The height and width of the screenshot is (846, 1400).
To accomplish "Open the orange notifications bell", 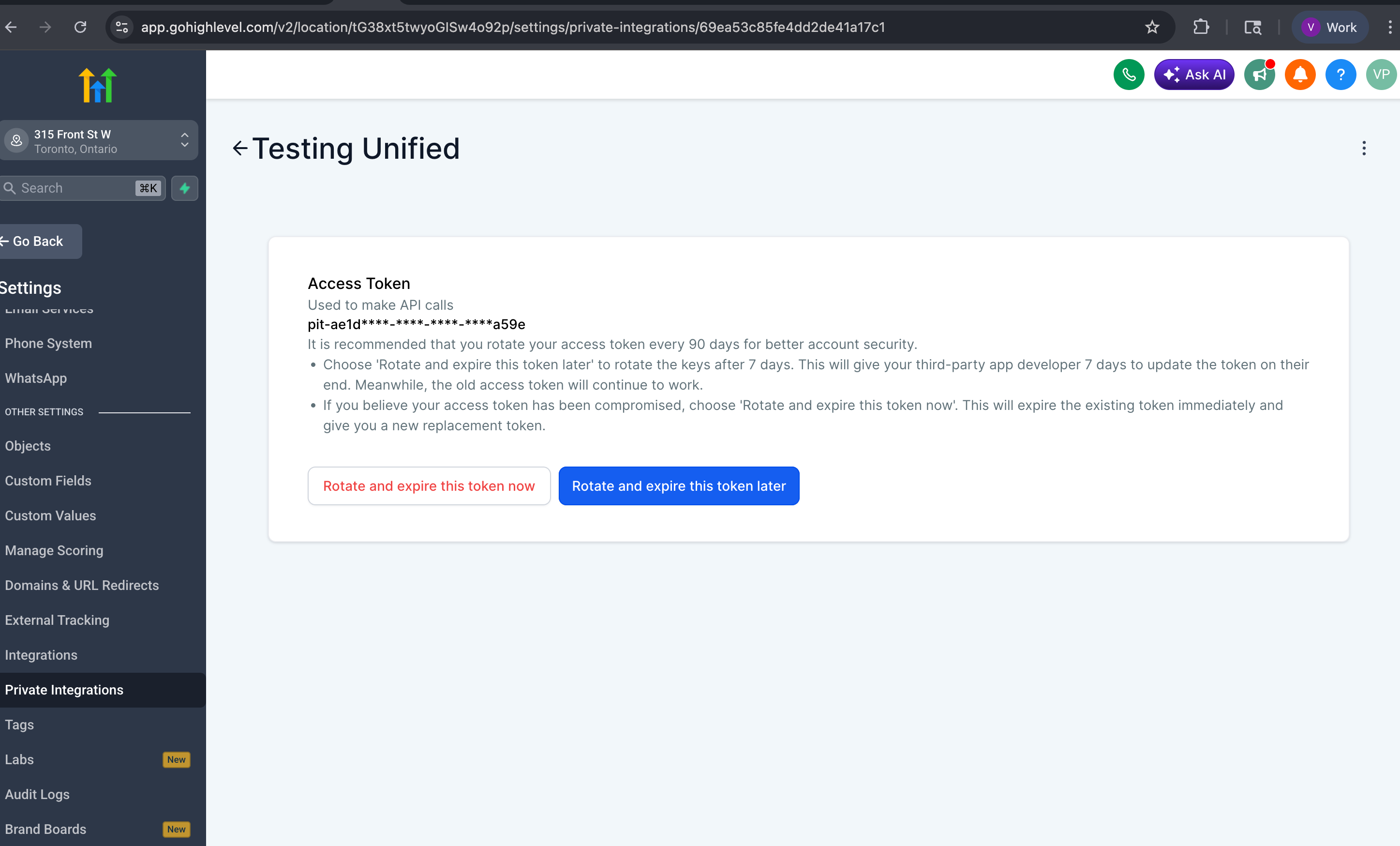I will (x=1300, y=75).
